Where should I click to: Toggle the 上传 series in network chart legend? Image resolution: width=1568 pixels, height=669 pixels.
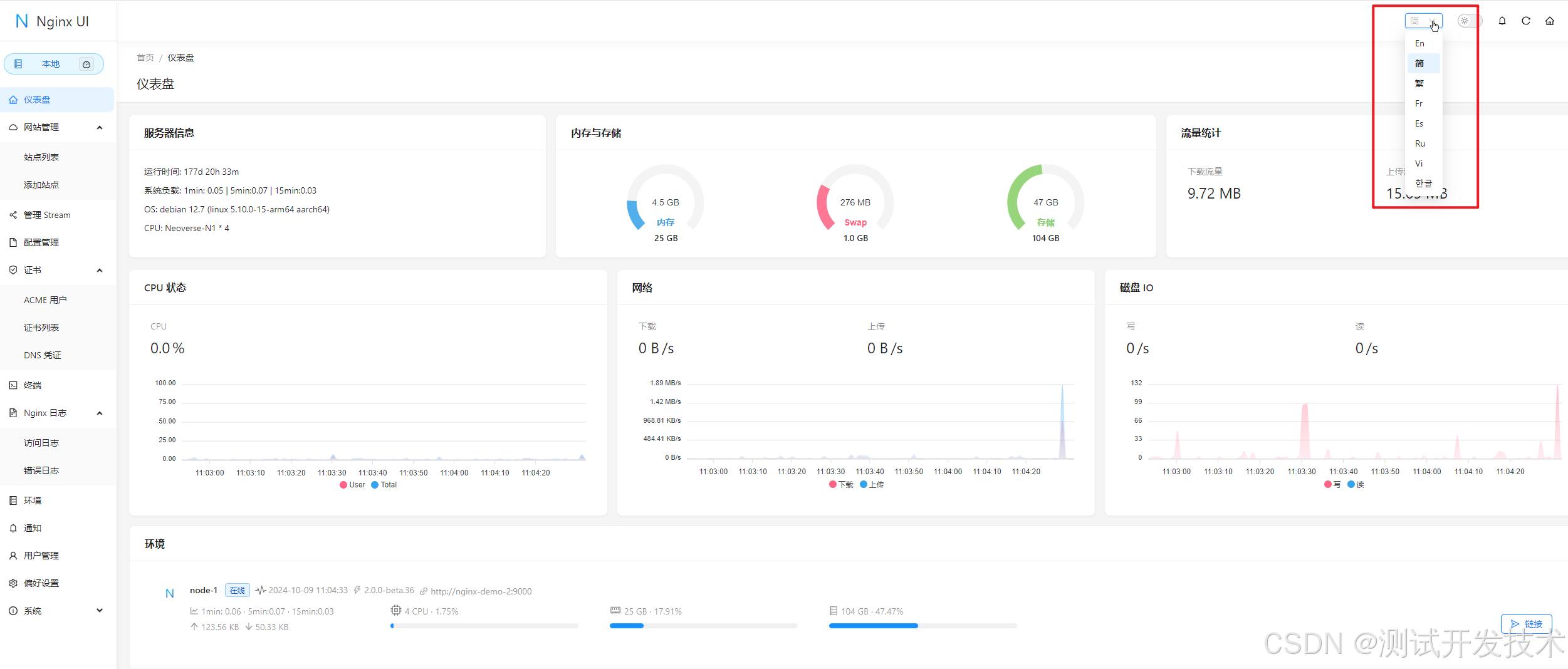click(872, 485)
